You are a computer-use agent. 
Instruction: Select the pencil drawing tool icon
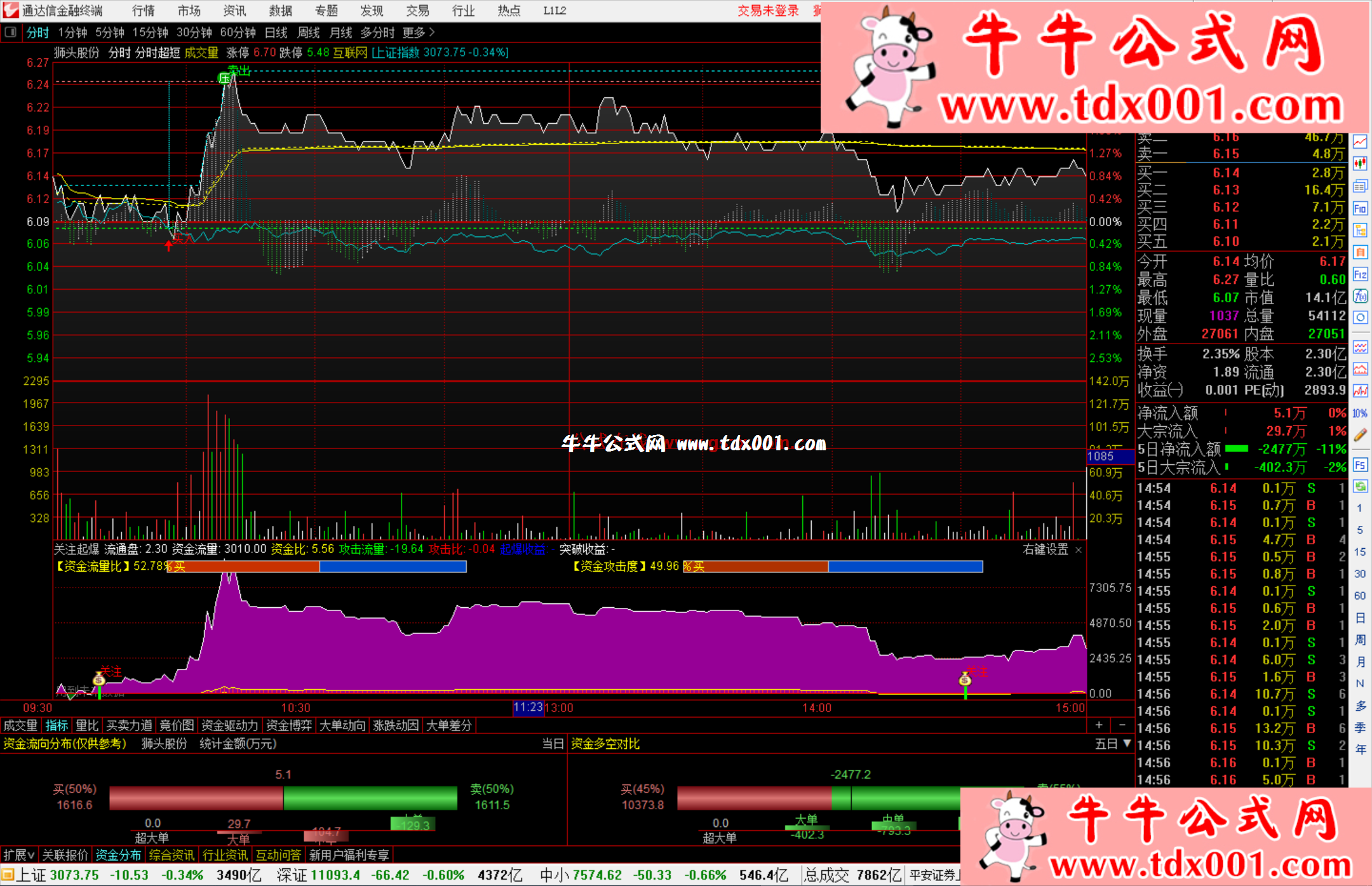[x=1360, y=435]
